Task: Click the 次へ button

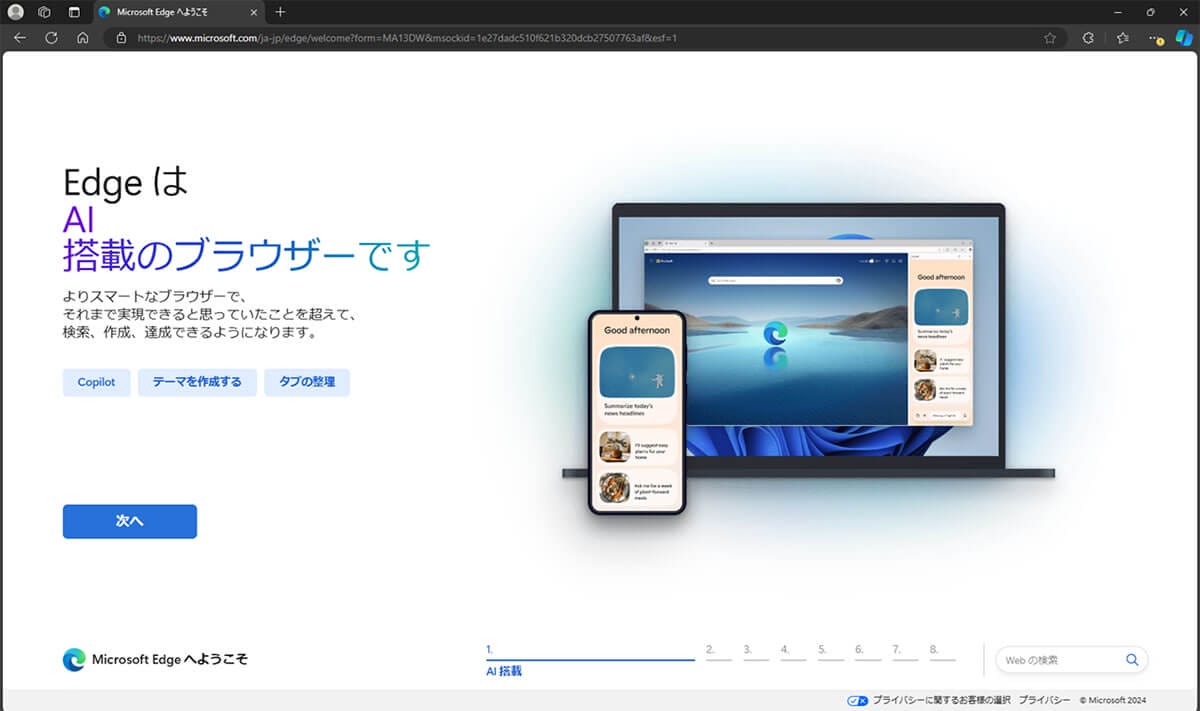Action: pos(130,521)
